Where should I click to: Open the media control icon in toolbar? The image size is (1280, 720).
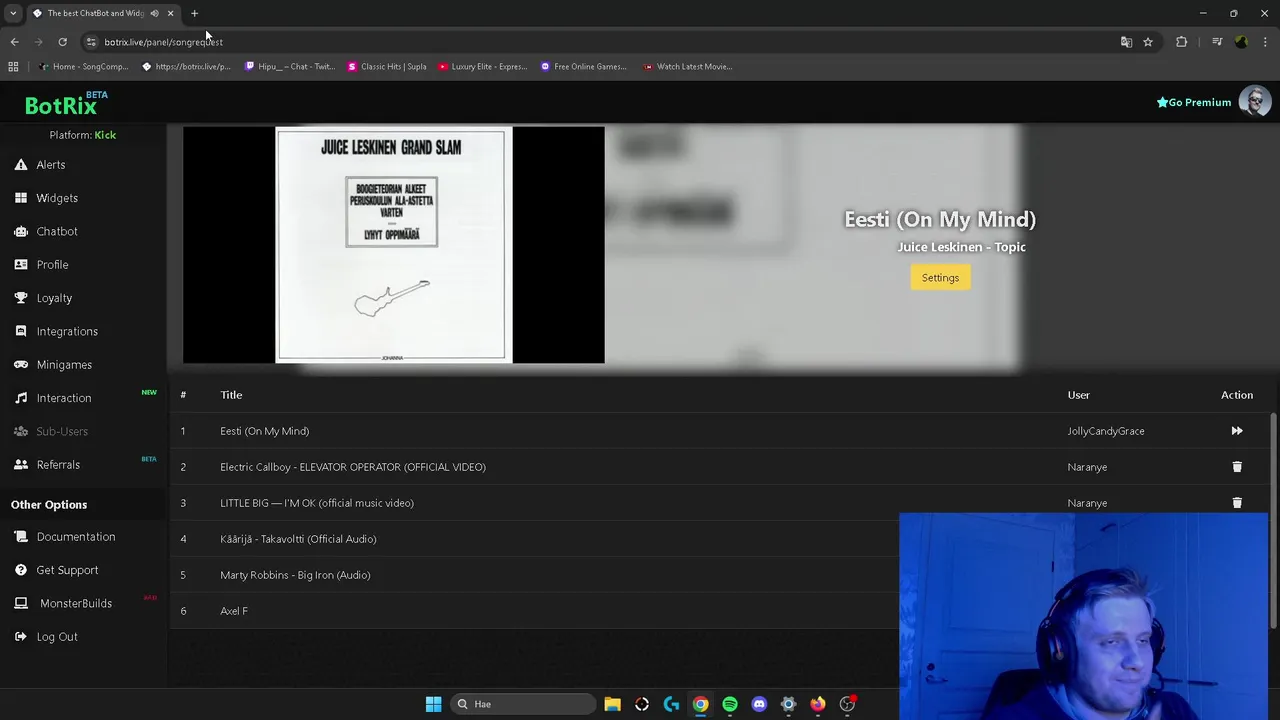point(1217,42)
